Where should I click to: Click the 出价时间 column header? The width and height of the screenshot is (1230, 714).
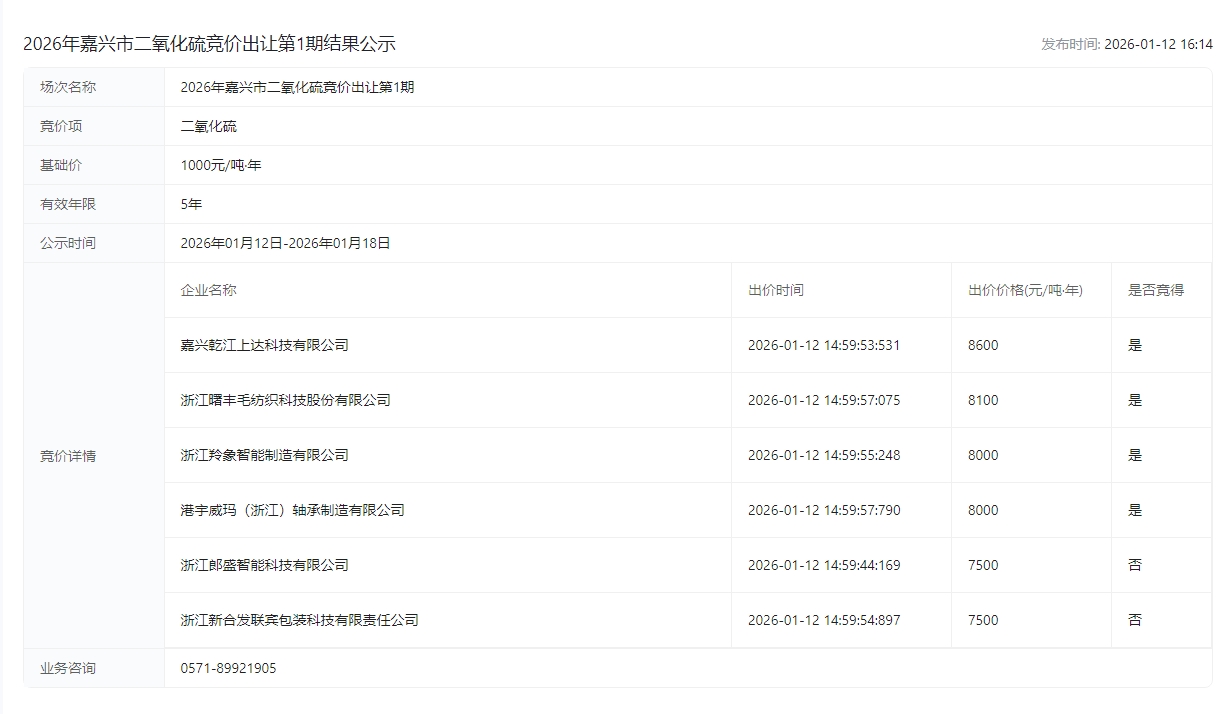775,290
